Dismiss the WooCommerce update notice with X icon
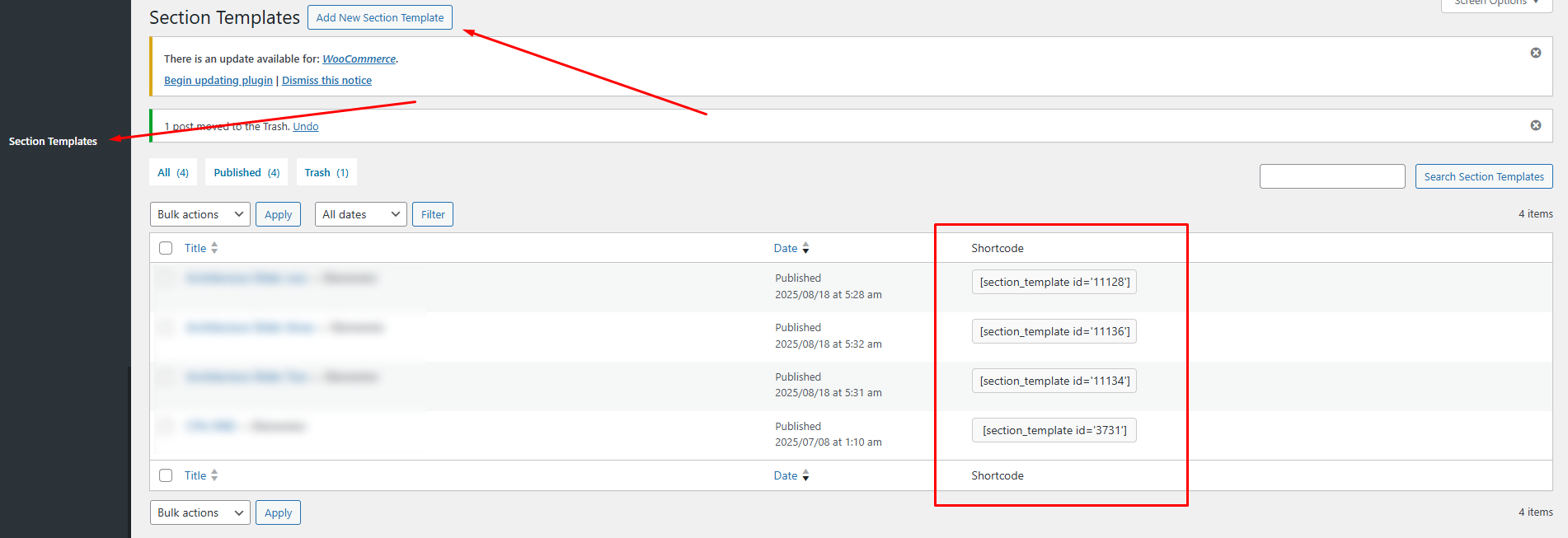 coord(1535,53)
